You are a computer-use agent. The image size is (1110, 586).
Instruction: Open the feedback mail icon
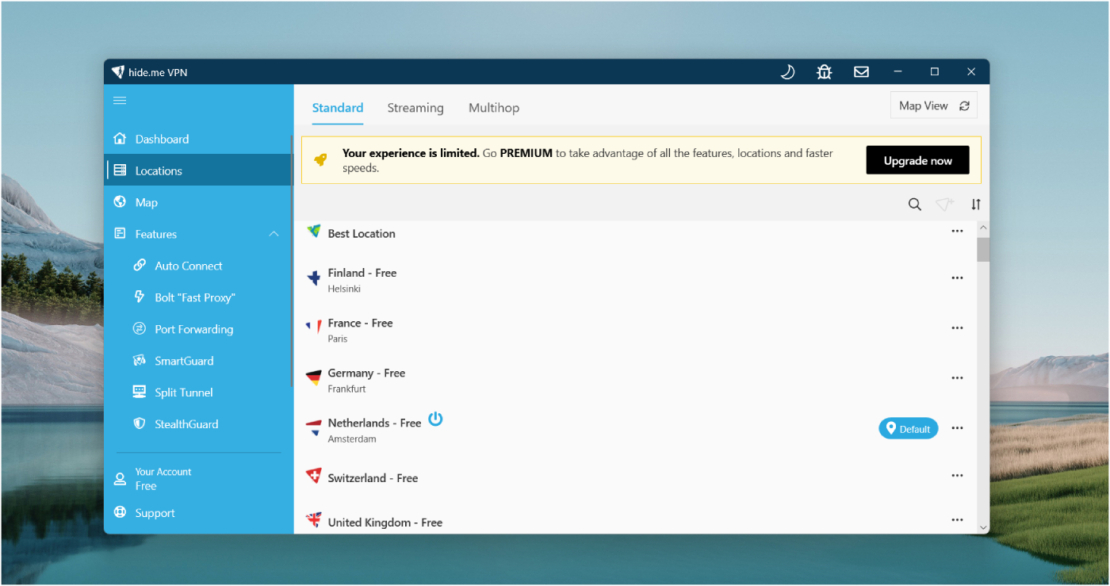tap(861, 71)
